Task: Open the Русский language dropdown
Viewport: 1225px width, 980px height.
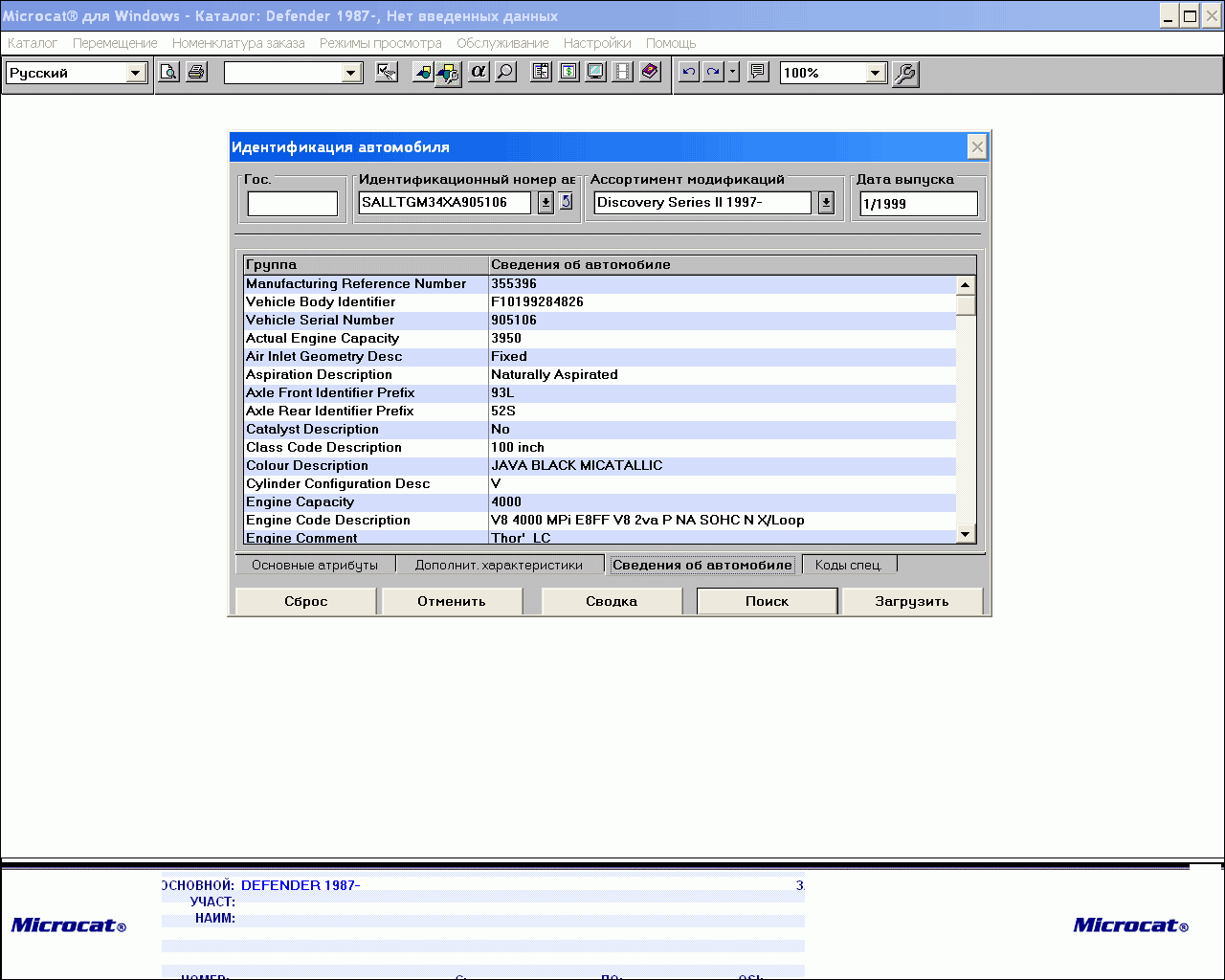Action: (x=136, y=73)
